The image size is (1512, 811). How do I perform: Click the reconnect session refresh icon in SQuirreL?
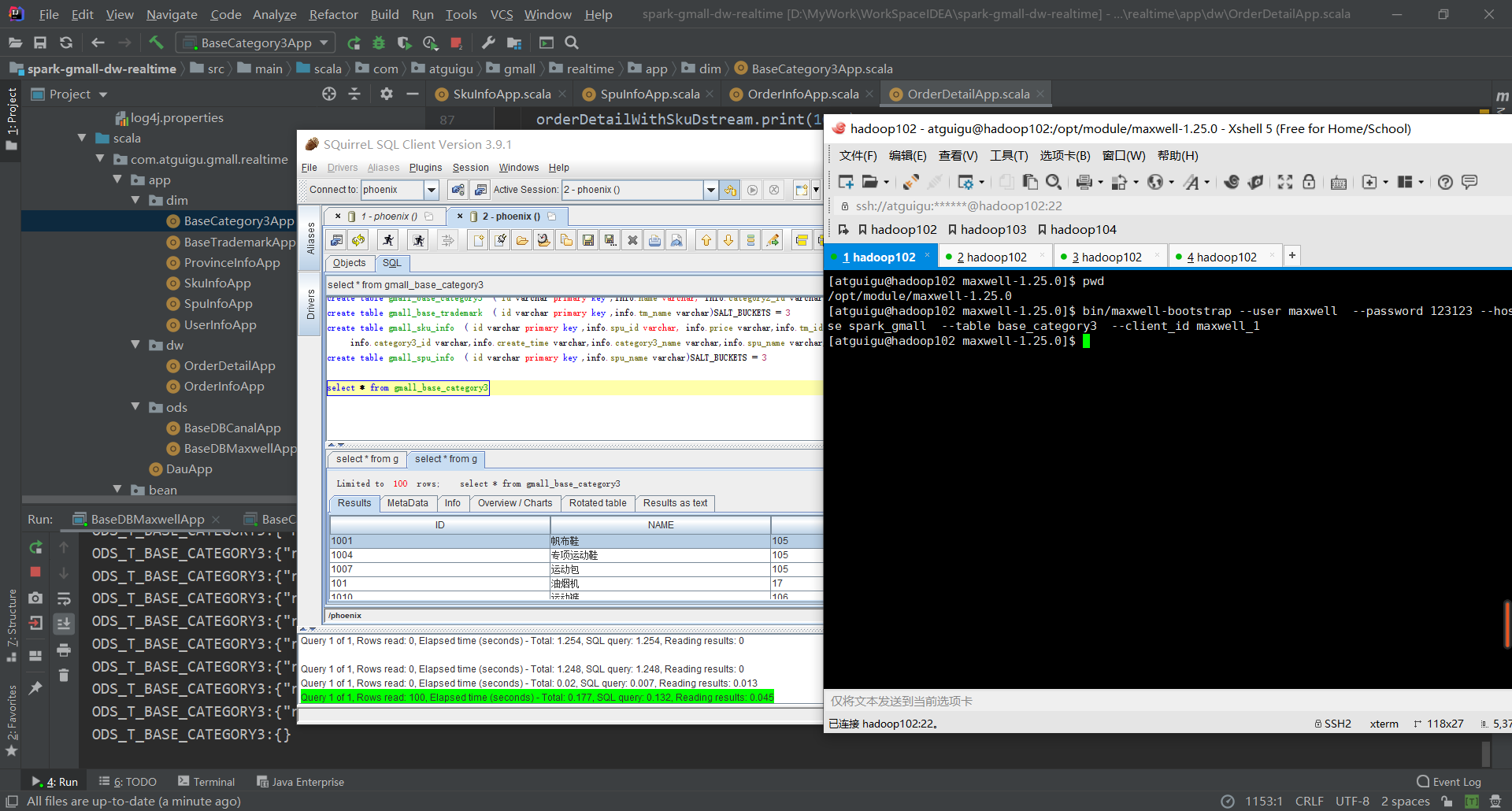(x=358, y=240)
